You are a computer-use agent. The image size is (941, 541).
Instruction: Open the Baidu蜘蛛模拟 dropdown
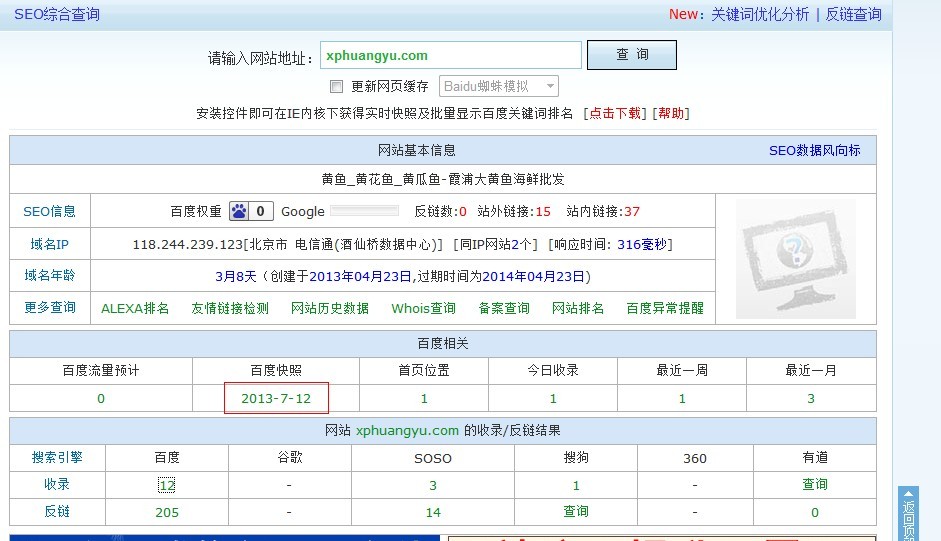[499, 86]
